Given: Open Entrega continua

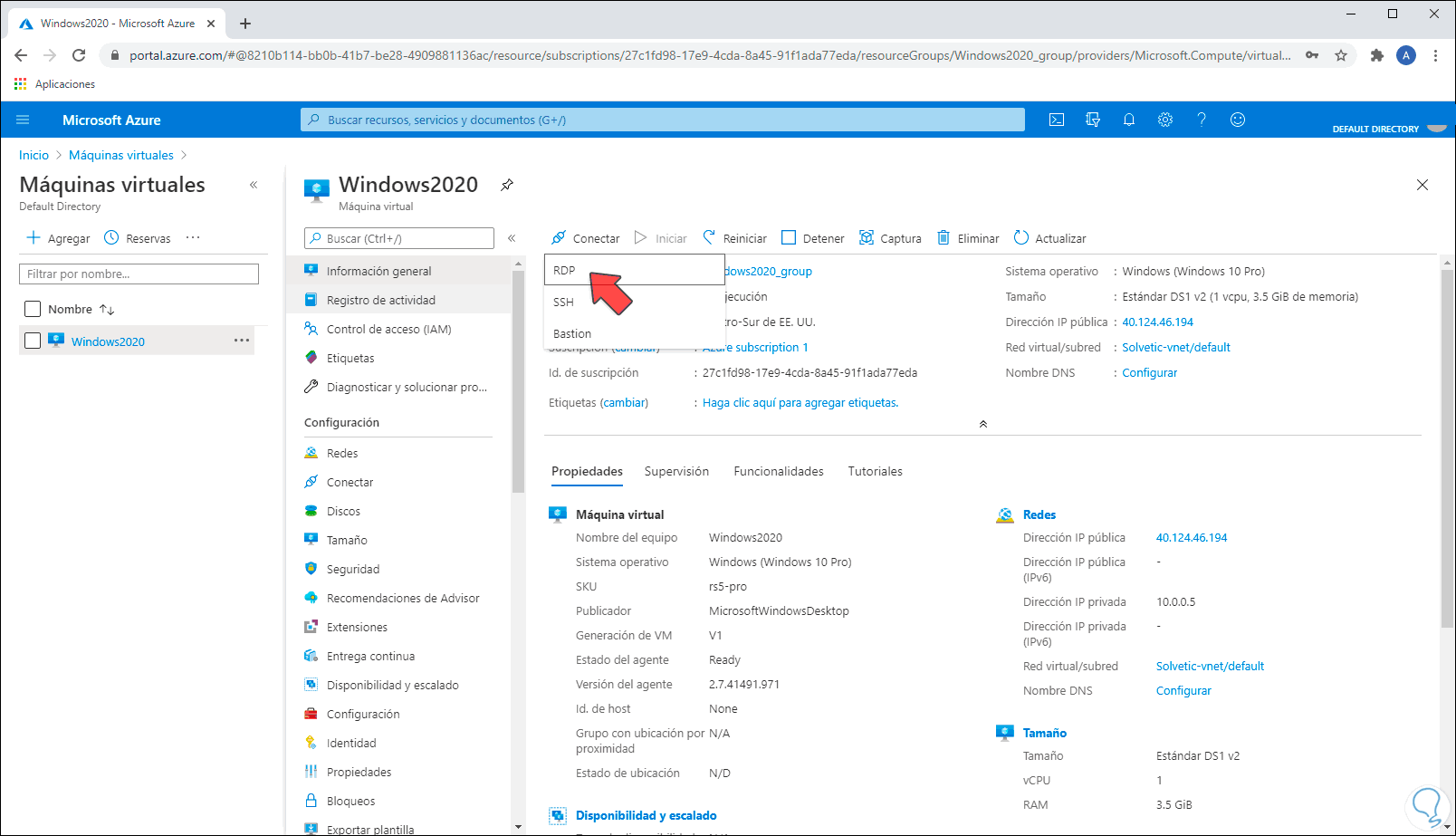Looking at the screenshot, I should coord(399,656).
